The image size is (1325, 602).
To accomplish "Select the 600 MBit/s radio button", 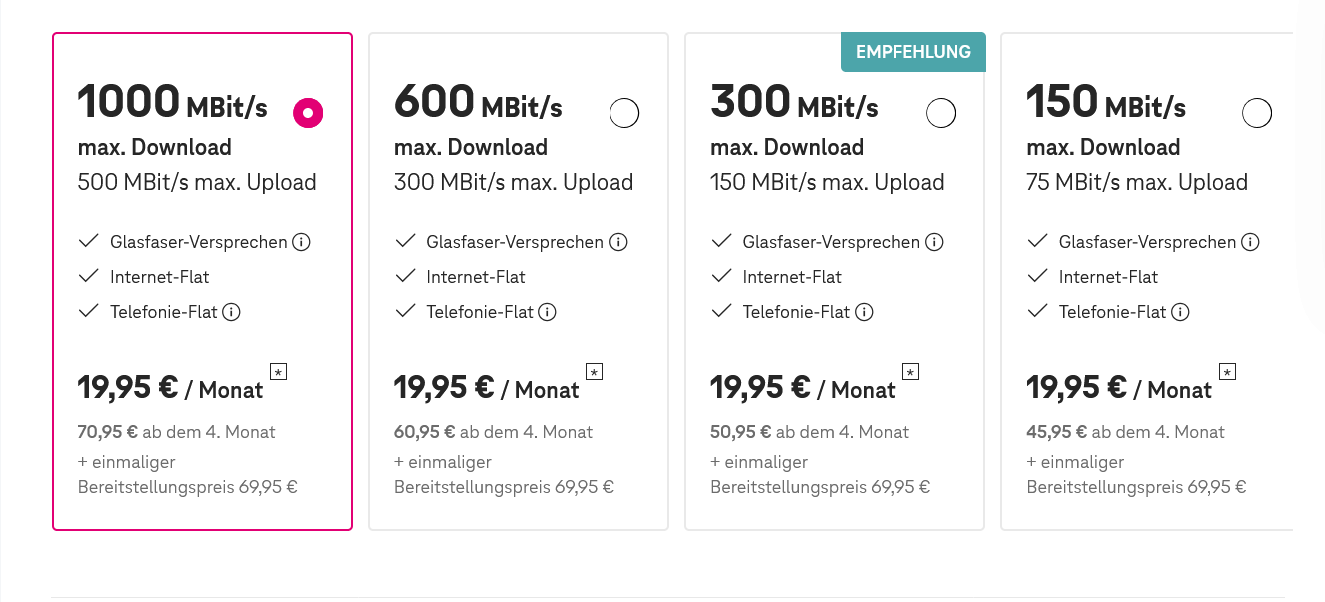I will pos(624,114).
